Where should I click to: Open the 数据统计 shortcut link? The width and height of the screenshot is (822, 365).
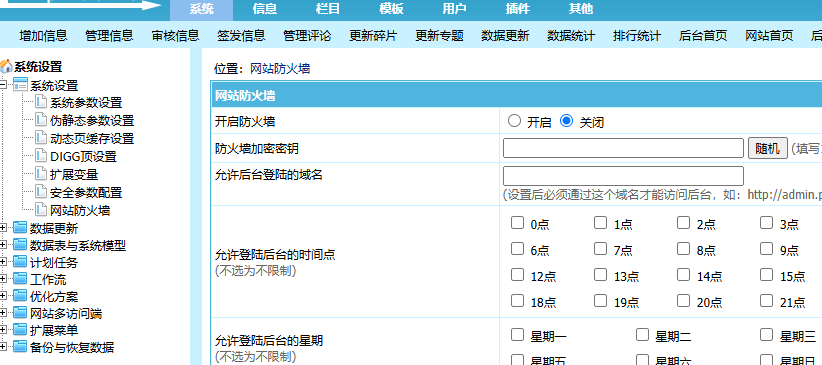[x=571, y=35]
